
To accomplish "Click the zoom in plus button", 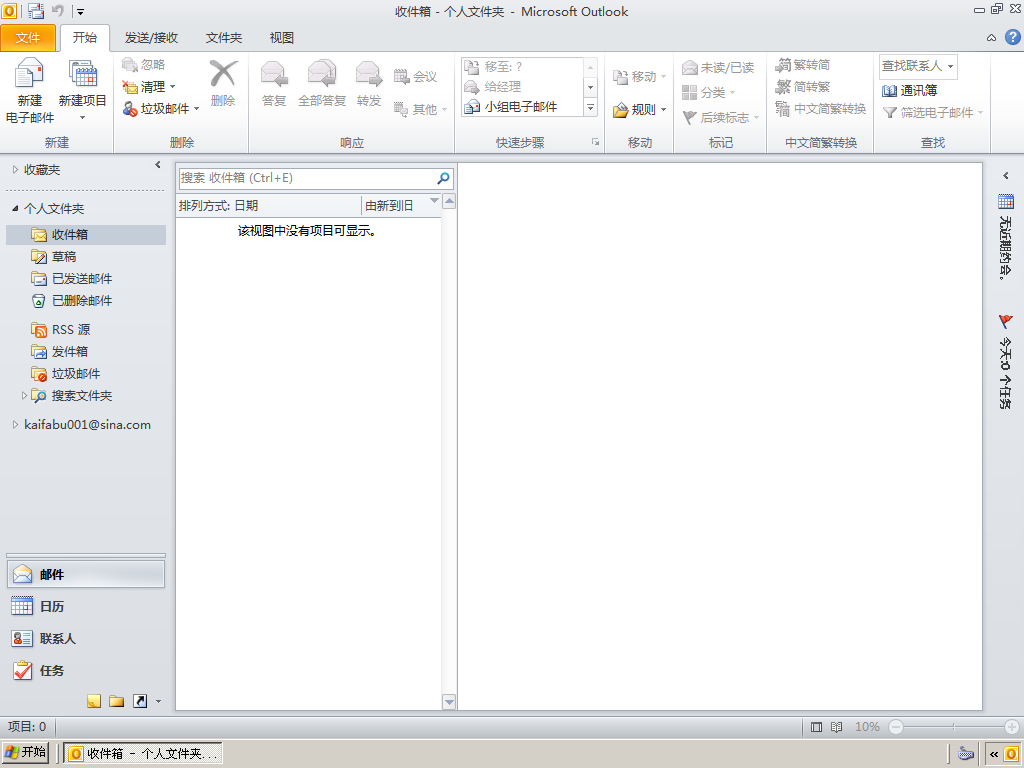I will [1012, 727].
